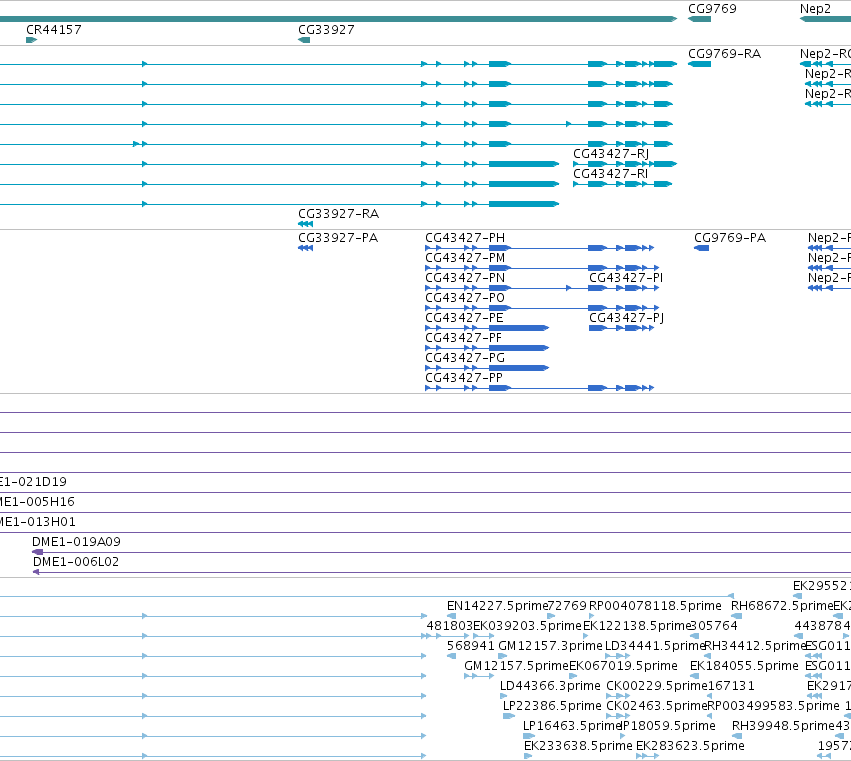851x761 pixels.
Task: Click transcript label CG43427-RI
Action: point(611,174)
